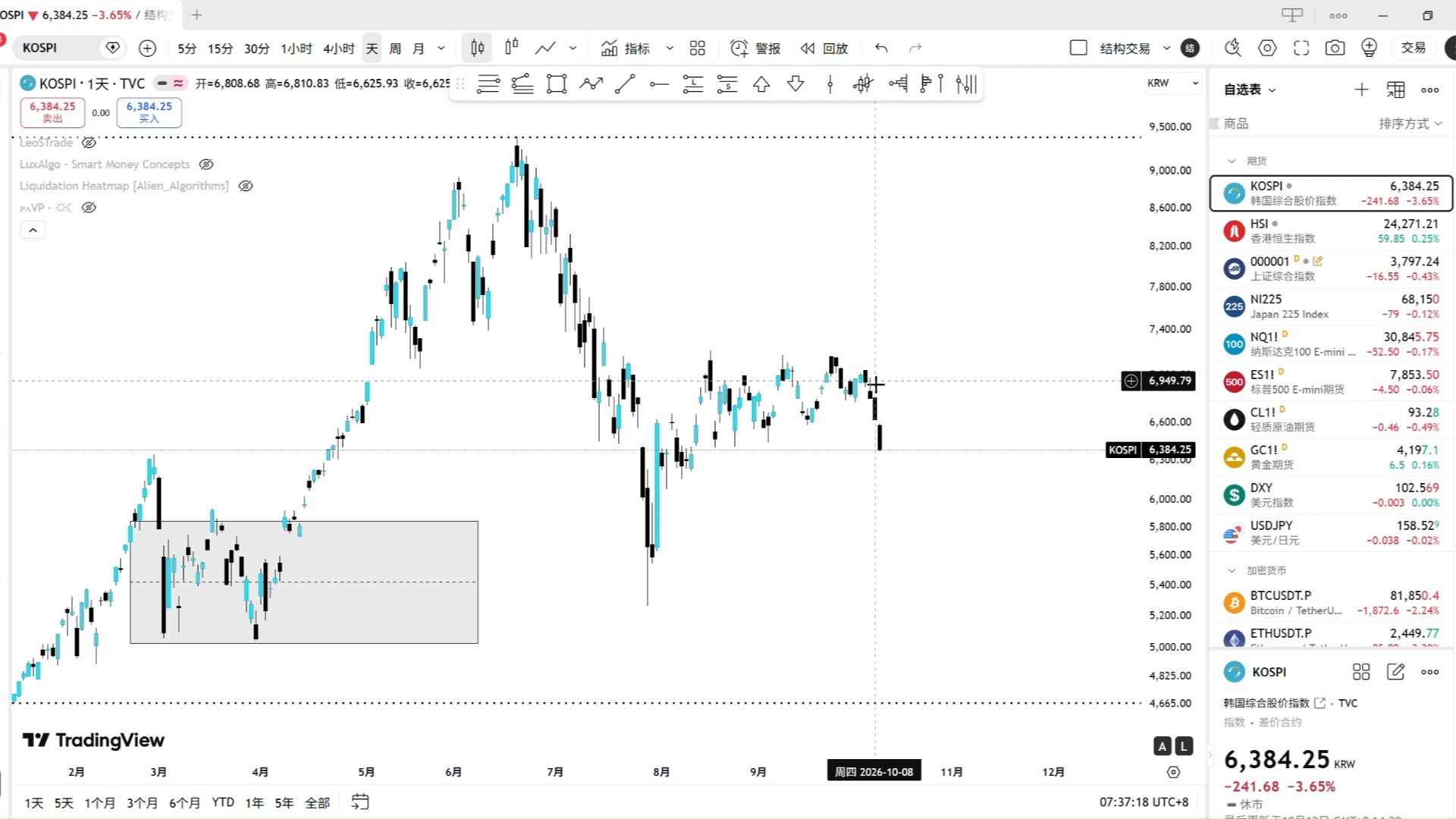The height and width of the screenshot is (819, 1456).
Task: Enter fullscreen mode icon
Action: coord(1301,48)
